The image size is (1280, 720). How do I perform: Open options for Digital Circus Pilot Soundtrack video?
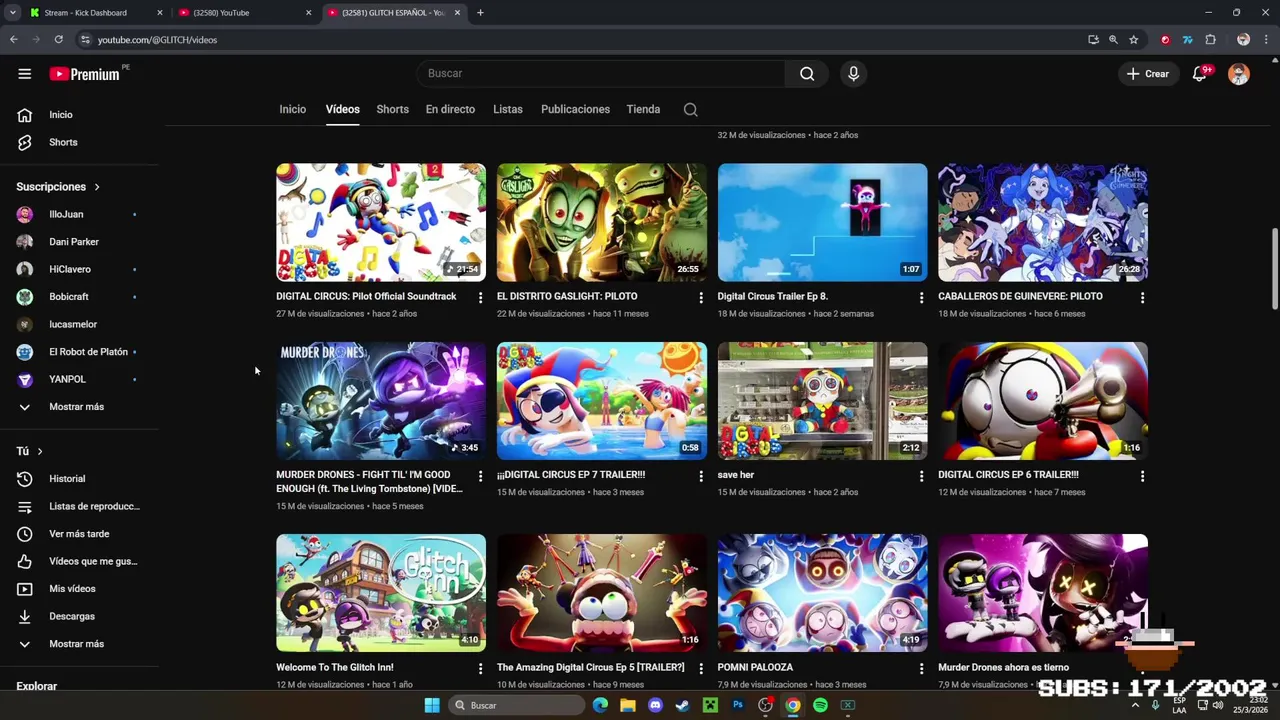[x=480, y=298]
